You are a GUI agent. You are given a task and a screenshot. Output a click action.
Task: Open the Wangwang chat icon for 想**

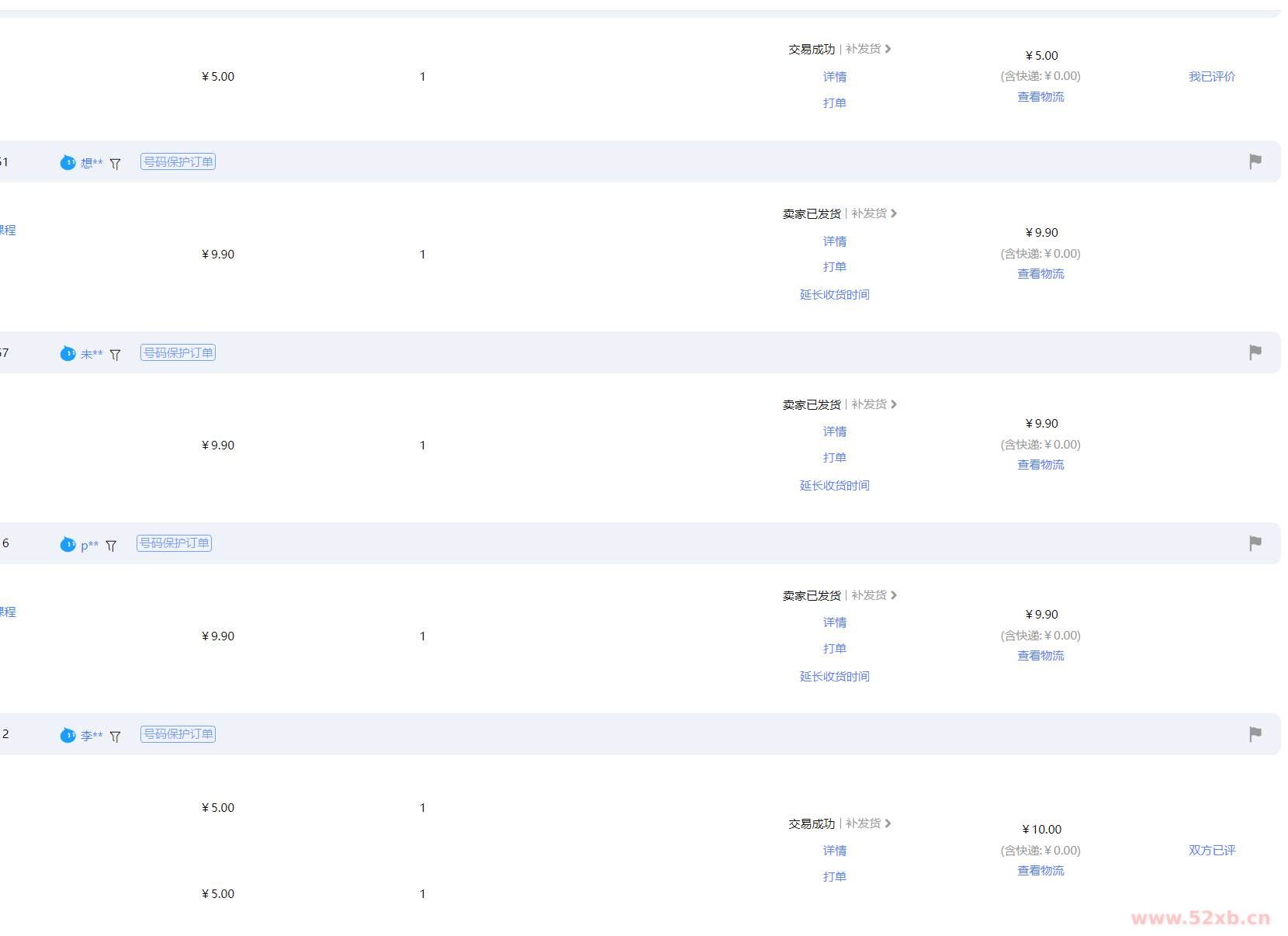[68, 162]
